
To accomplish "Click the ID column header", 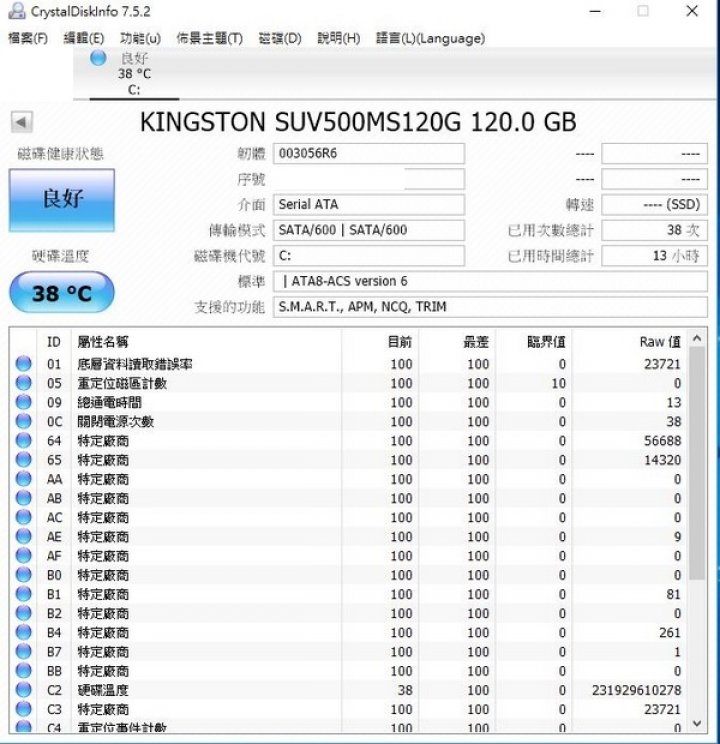I will (54, 342).
